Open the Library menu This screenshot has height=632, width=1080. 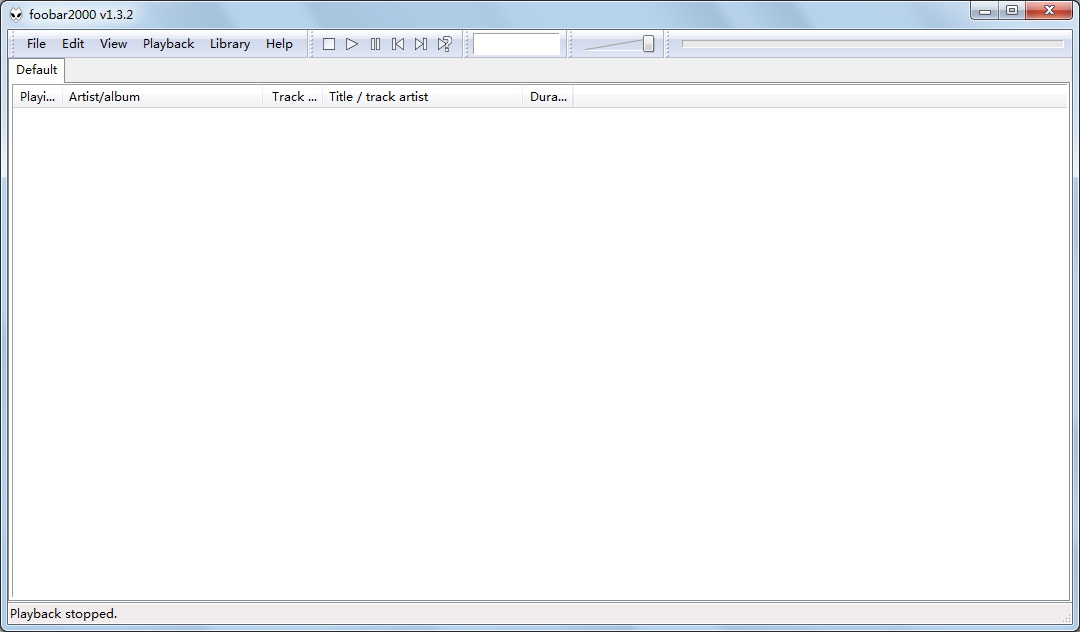230,43
